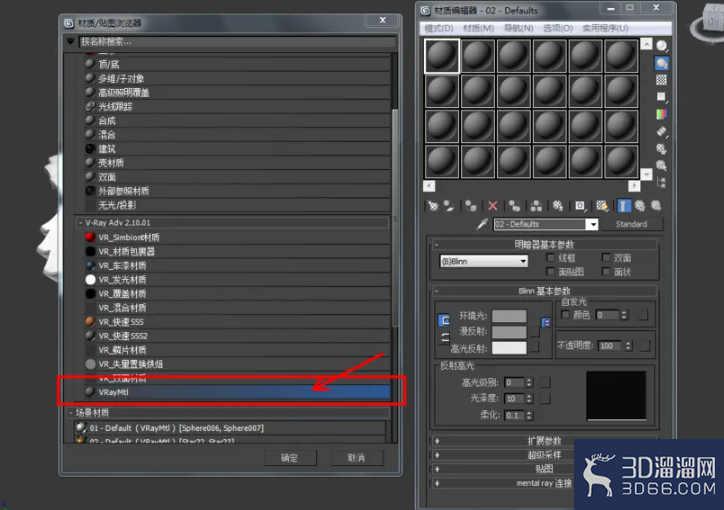Click the Standard material type button

pos(631,224)
